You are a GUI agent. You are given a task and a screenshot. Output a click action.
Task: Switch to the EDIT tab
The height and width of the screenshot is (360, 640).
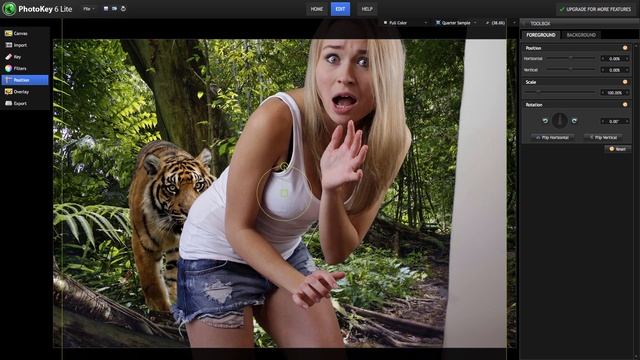pos(340,9)
